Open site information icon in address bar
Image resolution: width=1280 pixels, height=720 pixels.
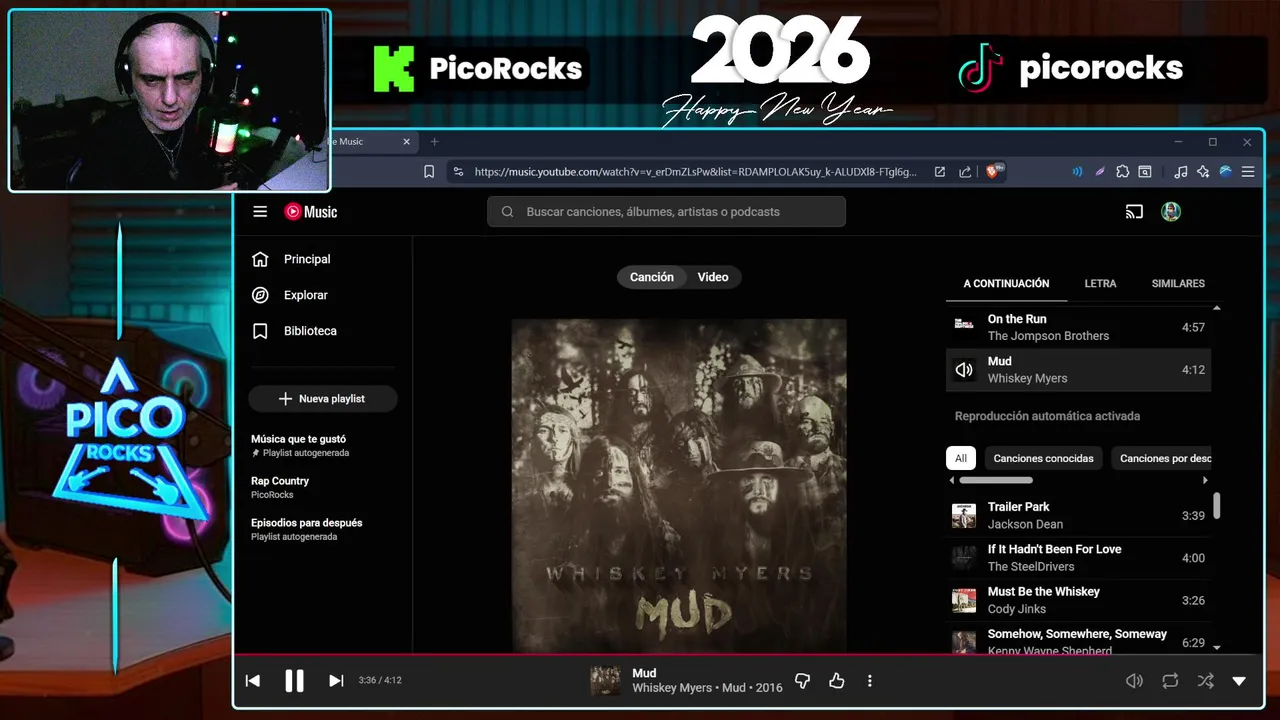click(x=458, y=172)
